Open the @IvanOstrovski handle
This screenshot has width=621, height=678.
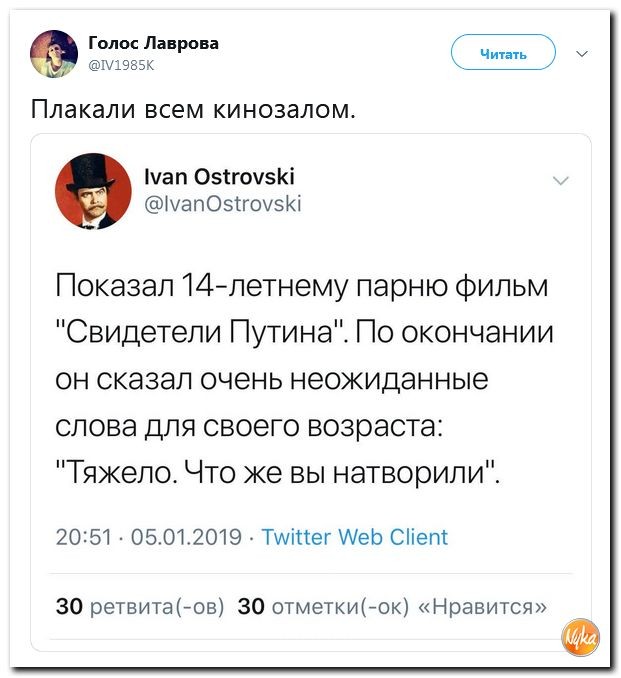(x=222, y=204)
